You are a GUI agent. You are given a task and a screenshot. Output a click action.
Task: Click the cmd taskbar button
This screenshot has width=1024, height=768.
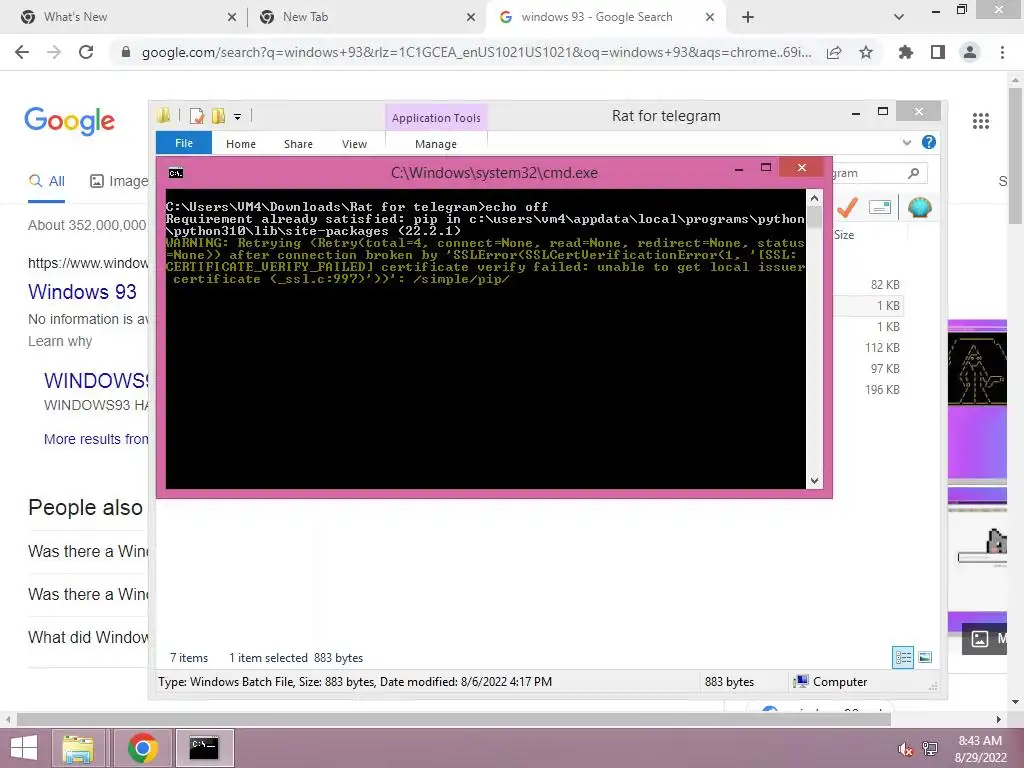click(x=204, y=748)
